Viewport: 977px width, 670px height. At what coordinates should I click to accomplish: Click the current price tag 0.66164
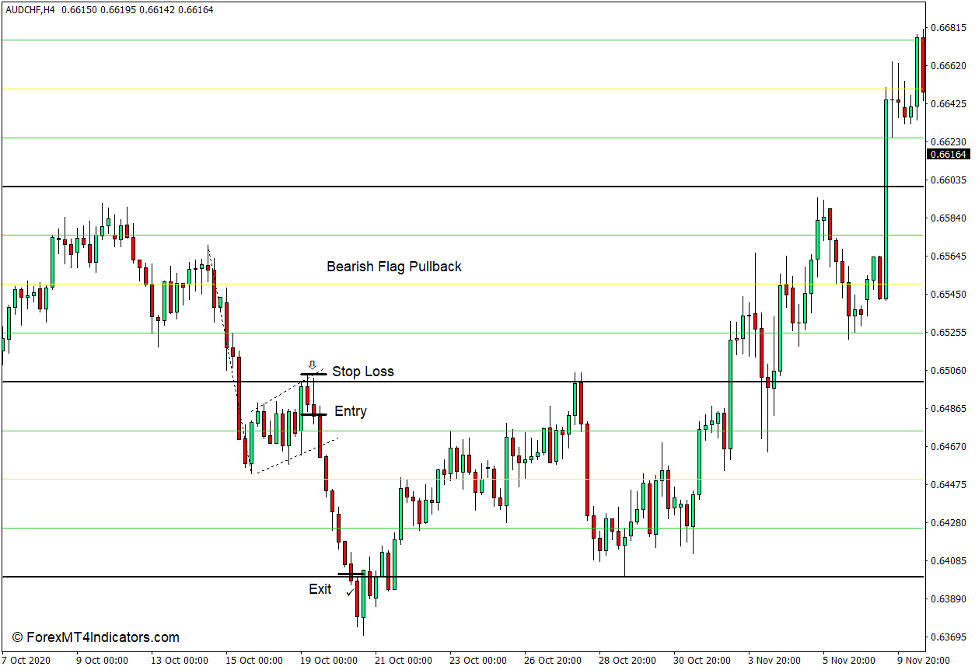[947, 155]
